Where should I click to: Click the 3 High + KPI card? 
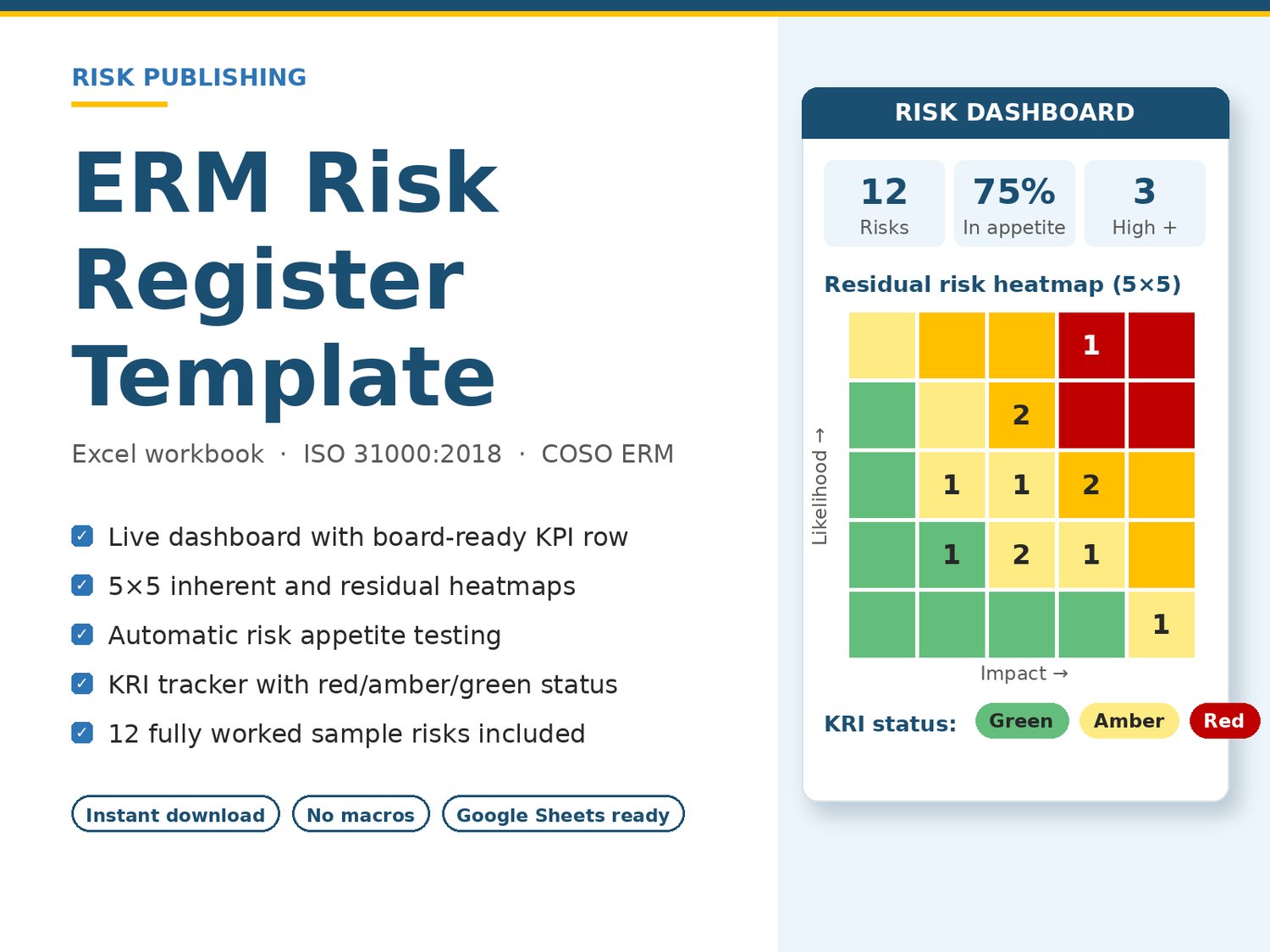click(x=1145, y=204)
